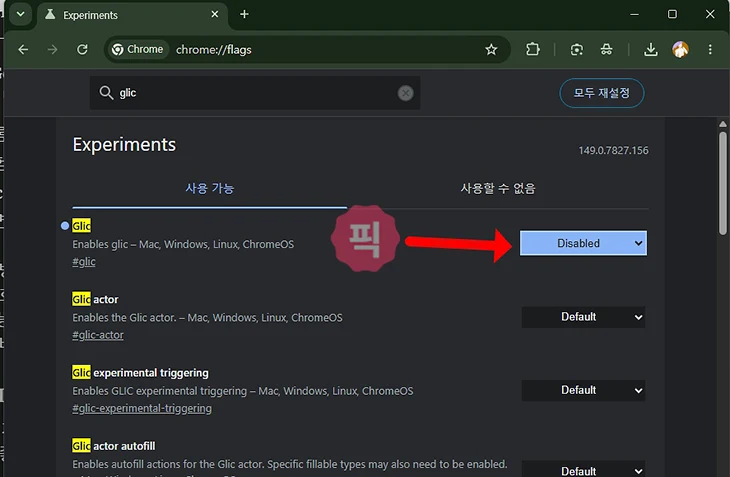Switch to the 사용할 수 없음 tab
Viewport: 730px width, 477px height.
click(x=498, y=188)
